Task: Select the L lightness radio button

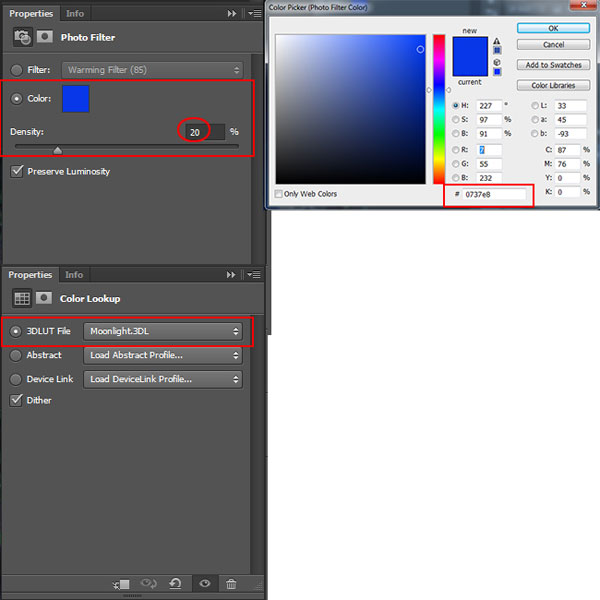Action: tap(535, 105)
